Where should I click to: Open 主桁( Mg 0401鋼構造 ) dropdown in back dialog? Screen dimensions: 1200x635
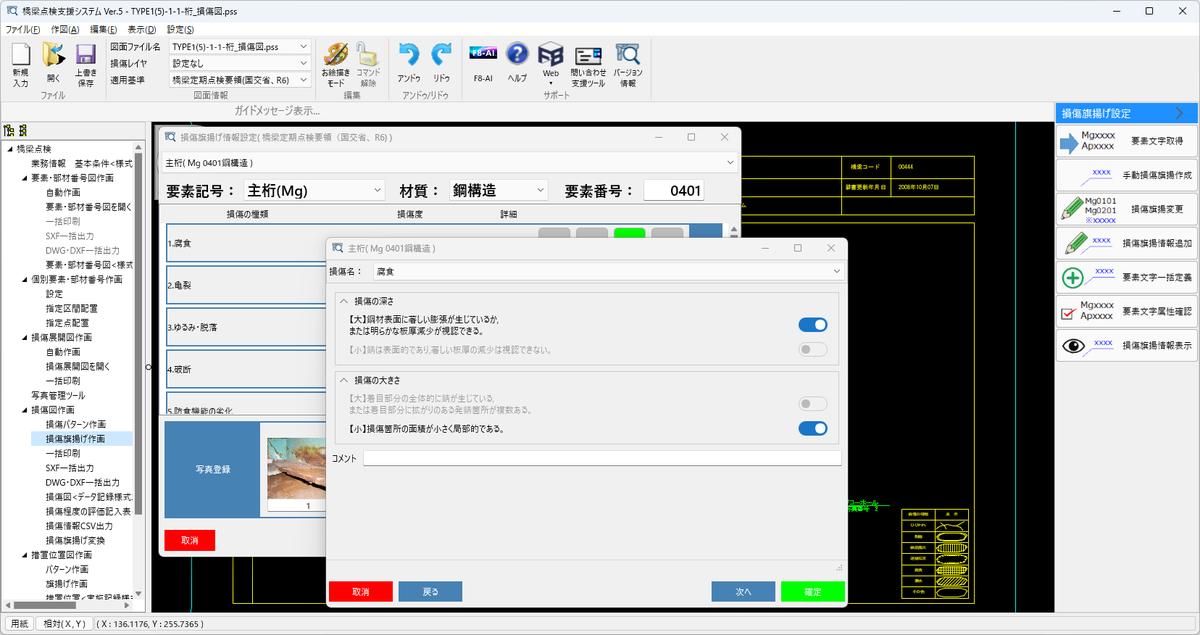click(450, 161)
